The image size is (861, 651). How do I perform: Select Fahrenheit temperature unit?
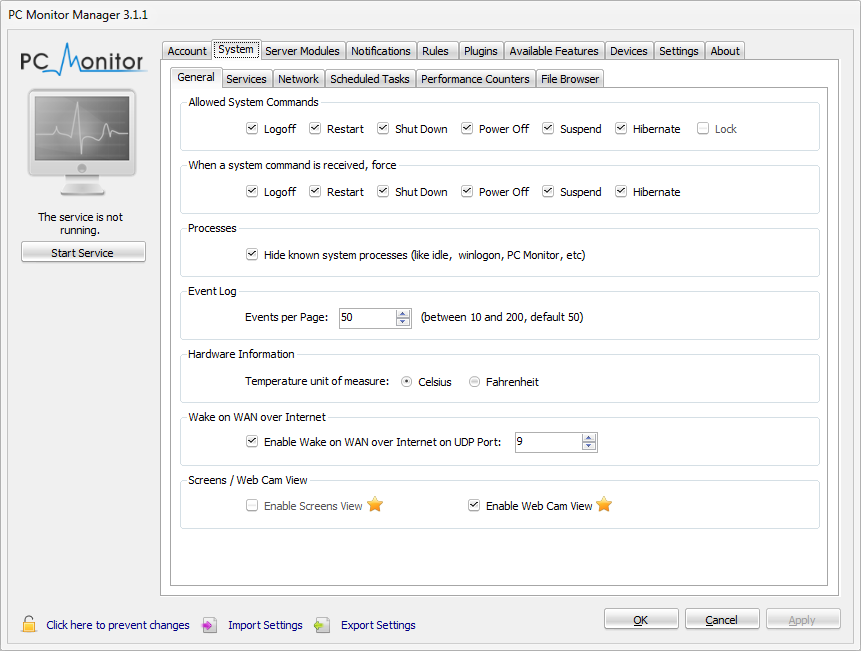475,382
